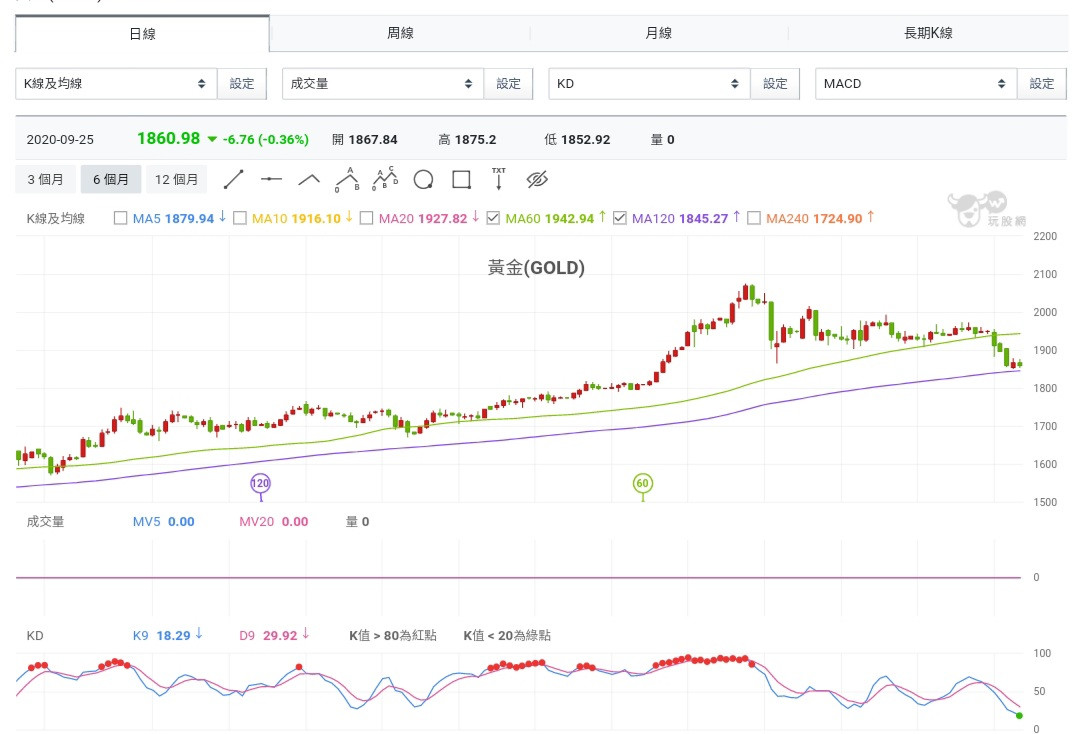The height and width of the screenshot is (734, 1080).
Task: Switch to the 長期K線 tab
Action: point(927,33)
